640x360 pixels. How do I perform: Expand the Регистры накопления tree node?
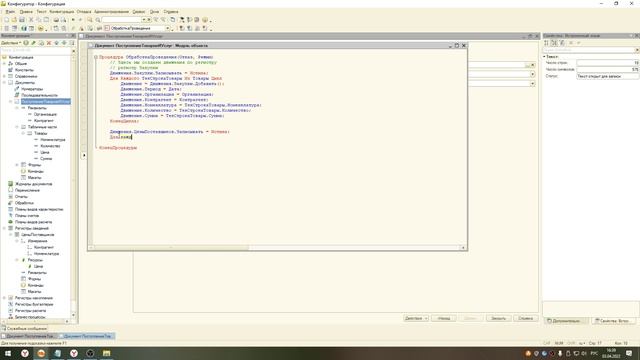coord(4,298)
